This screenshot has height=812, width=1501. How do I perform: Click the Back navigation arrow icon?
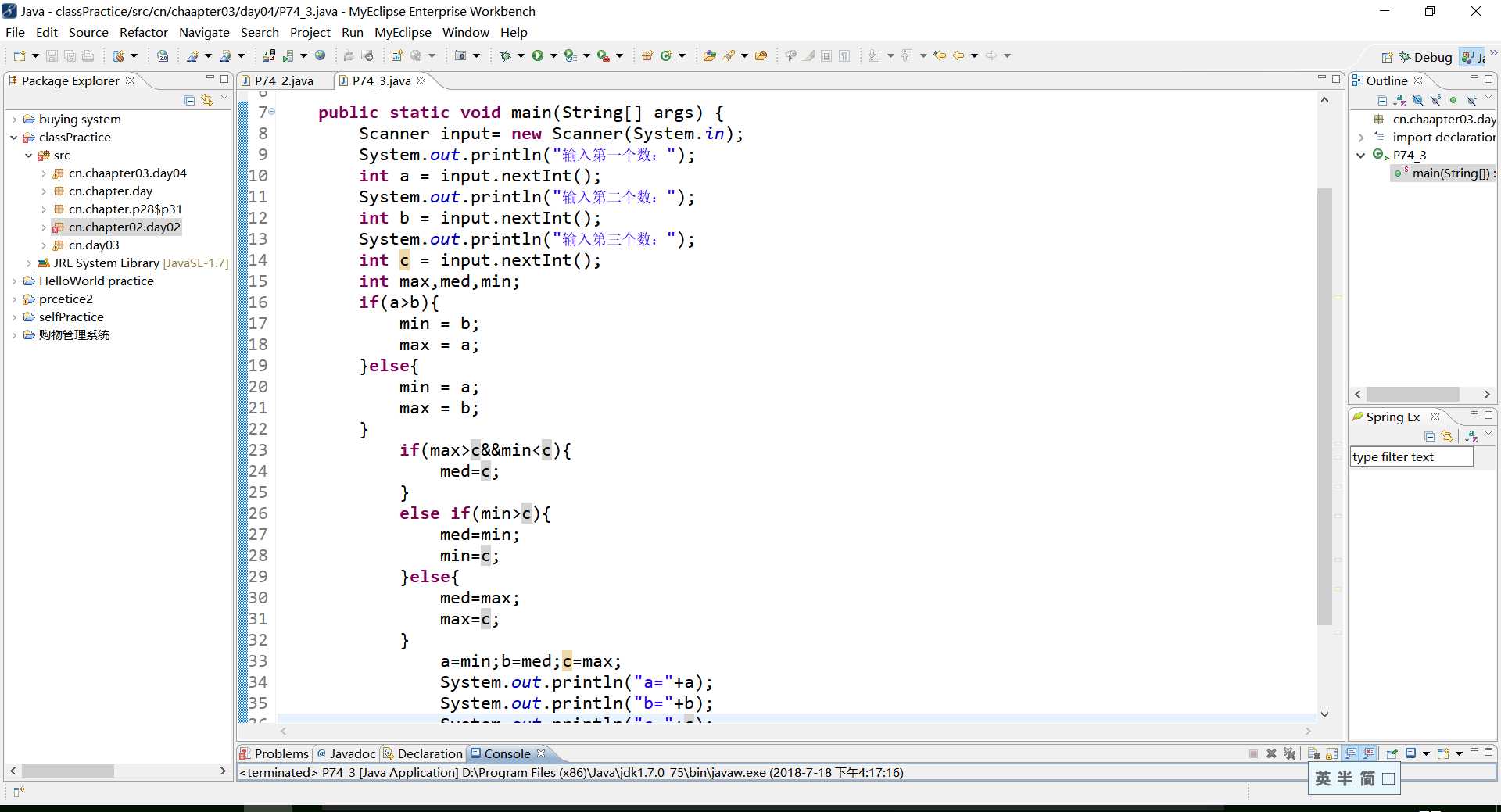point(959,55)
